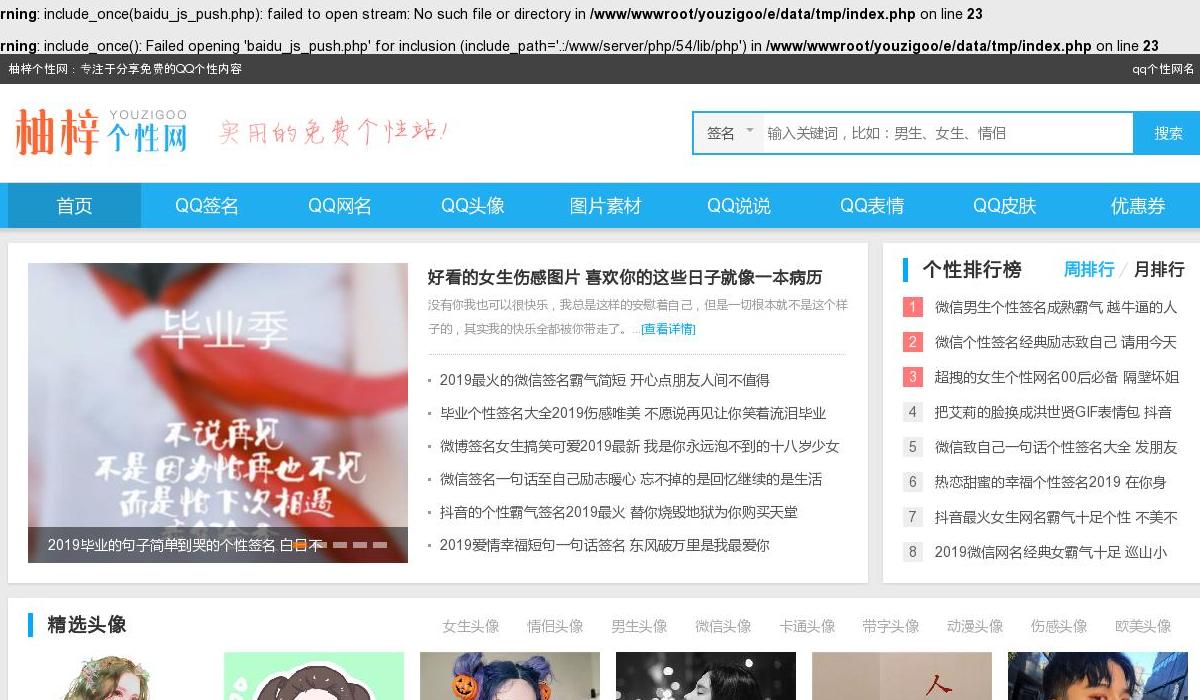Open the QQ签名 navigation item

[207, 206]
